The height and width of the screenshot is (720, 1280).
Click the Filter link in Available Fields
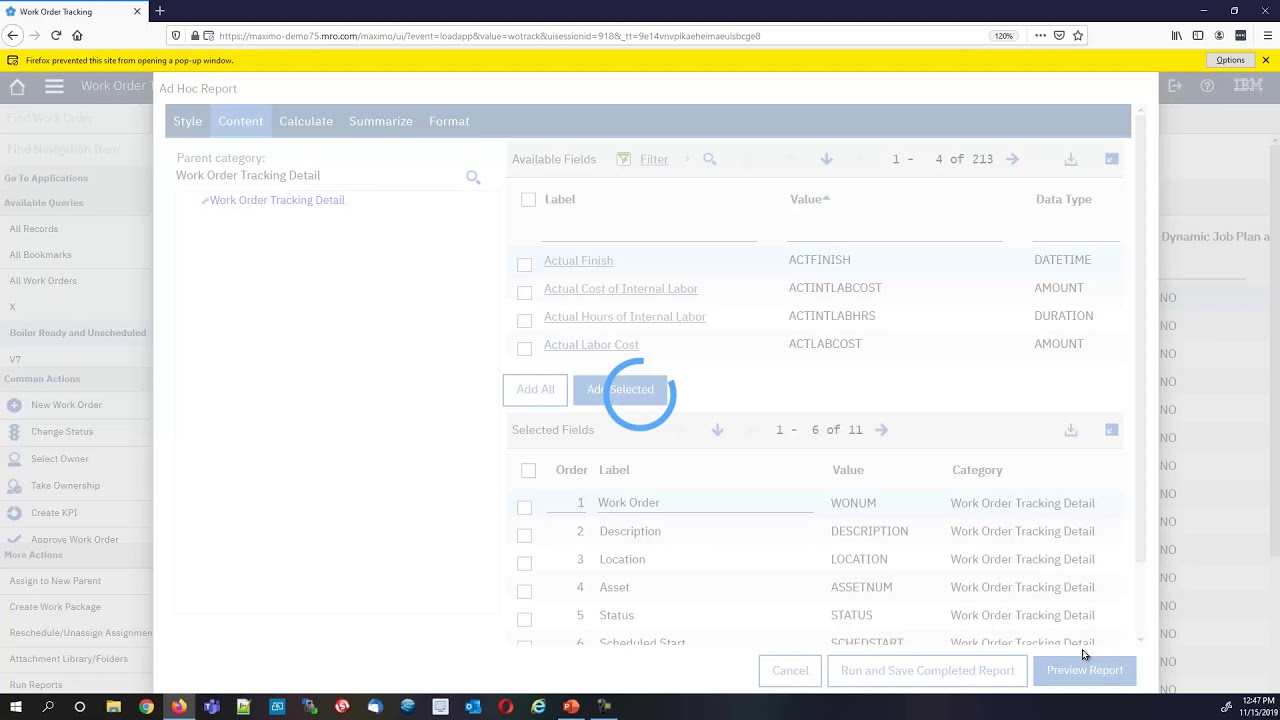coord(654,159)
